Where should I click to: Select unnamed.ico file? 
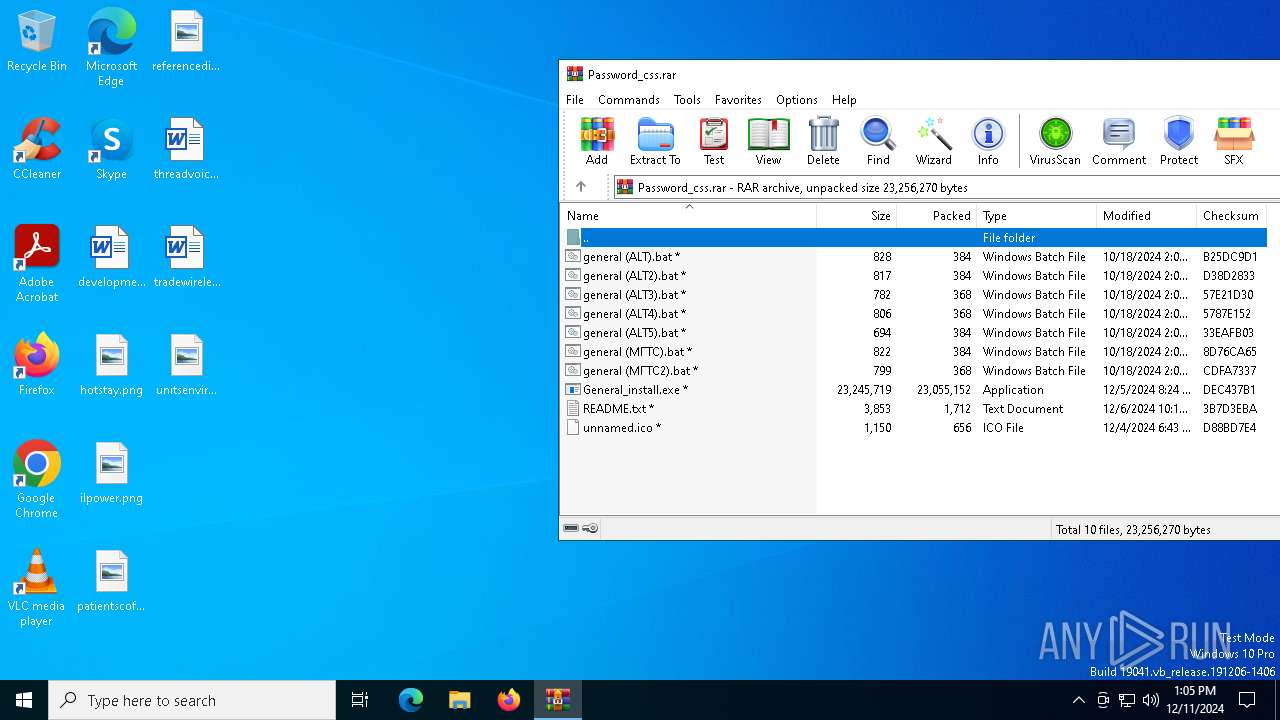(914, 428)
